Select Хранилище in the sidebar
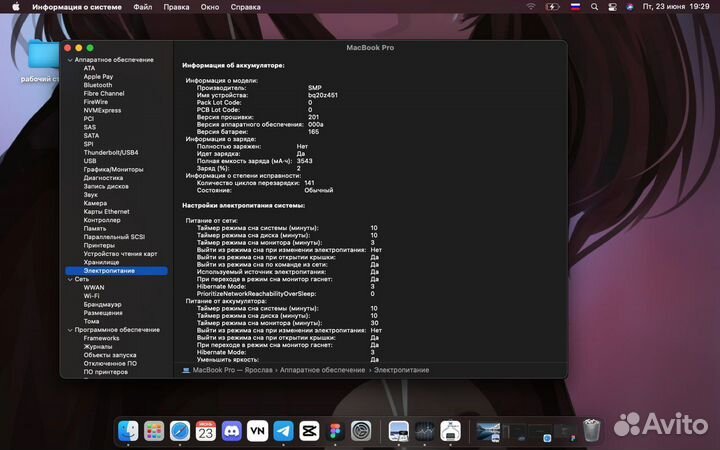Viewport: 720px width, 450px height. [x=101, y=262]
